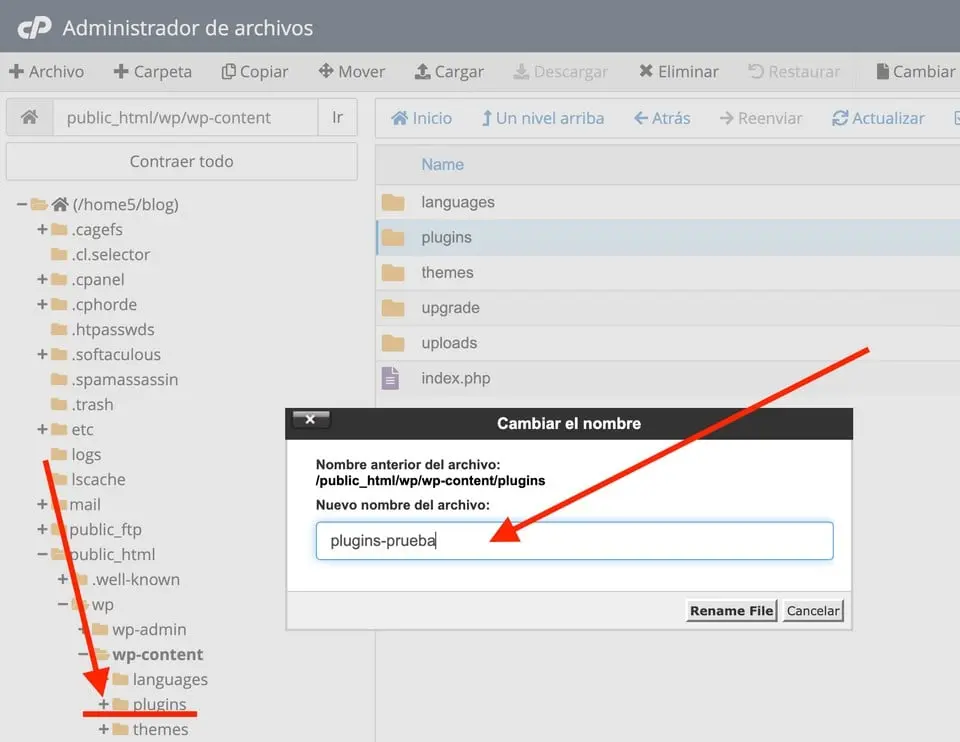Screen dimensions: 960x742
Task: Create a new file with Archivo
Action: tap(47, 72)
